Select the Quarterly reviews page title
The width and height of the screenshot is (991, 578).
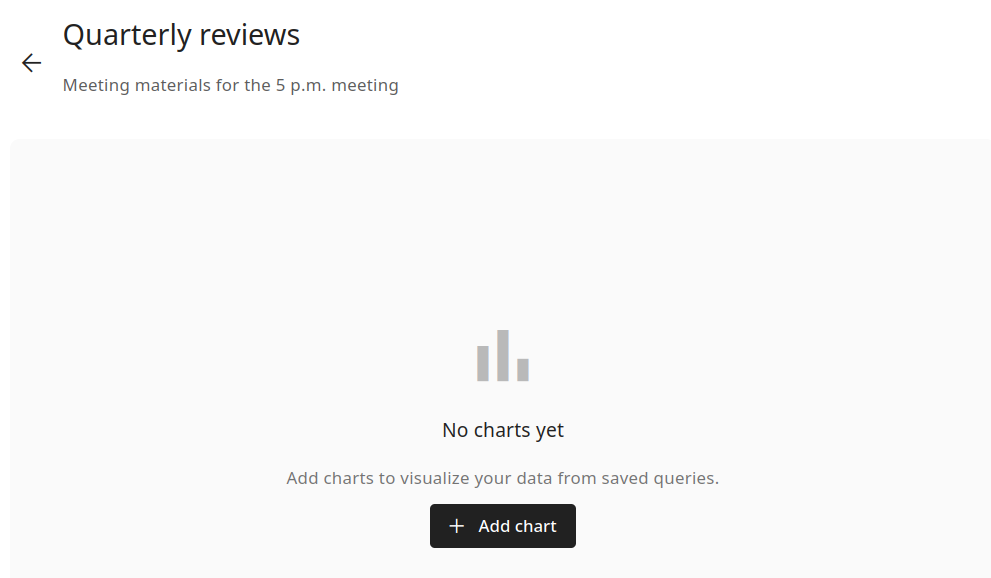[181, 35]
